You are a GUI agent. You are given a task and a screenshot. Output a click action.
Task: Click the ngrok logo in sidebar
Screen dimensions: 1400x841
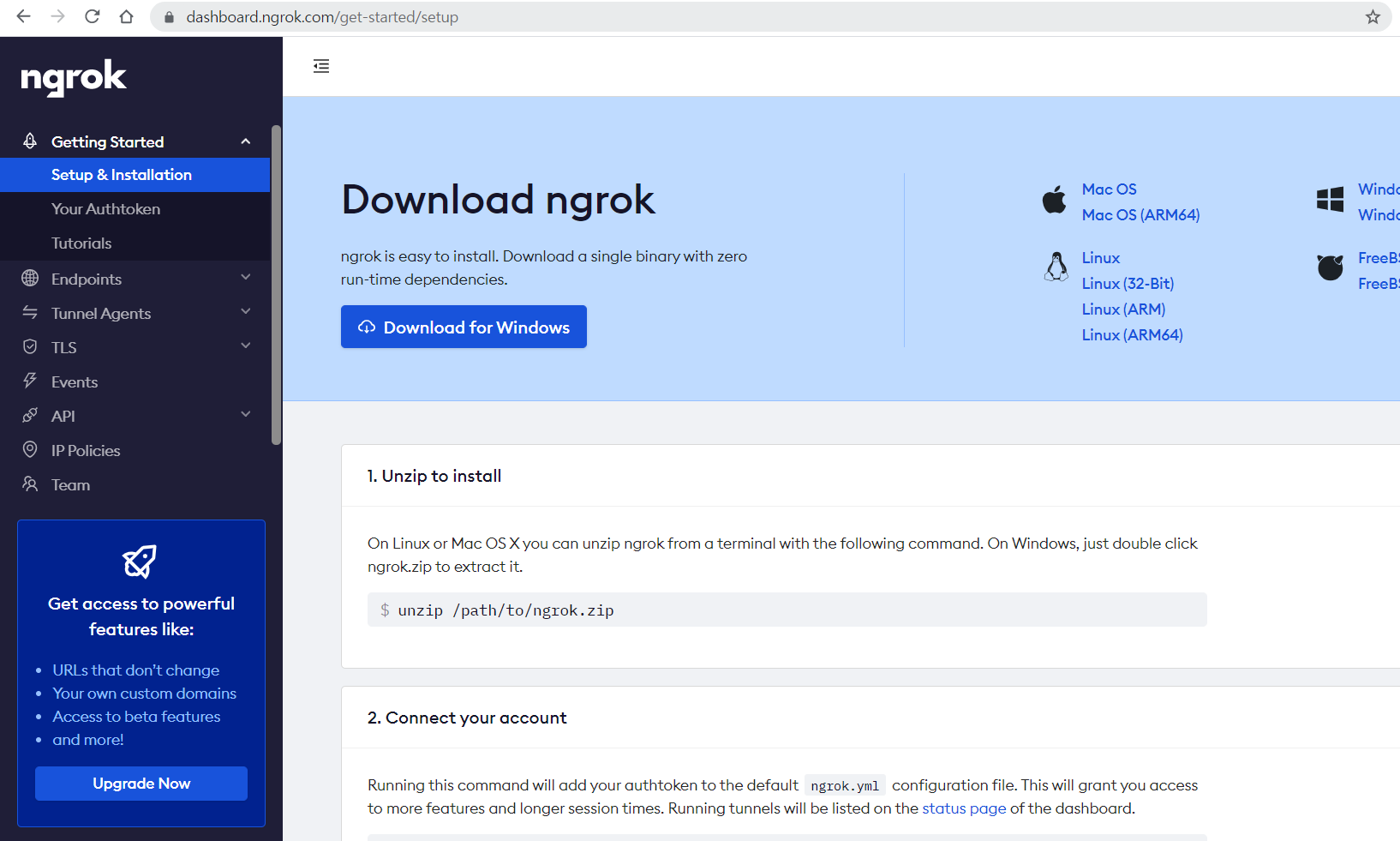pos(74,77)
